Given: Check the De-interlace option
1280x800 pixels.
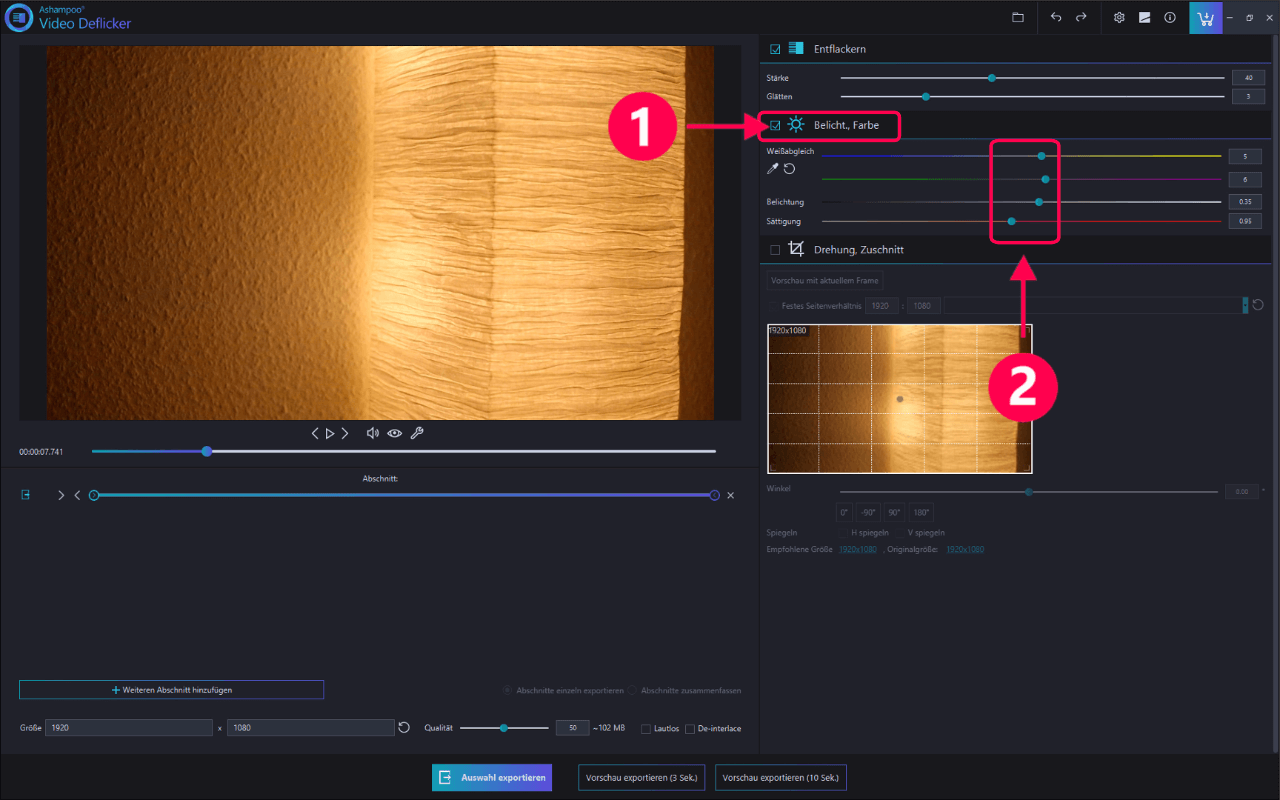Looking at the screenshot, I should [690, 729].
